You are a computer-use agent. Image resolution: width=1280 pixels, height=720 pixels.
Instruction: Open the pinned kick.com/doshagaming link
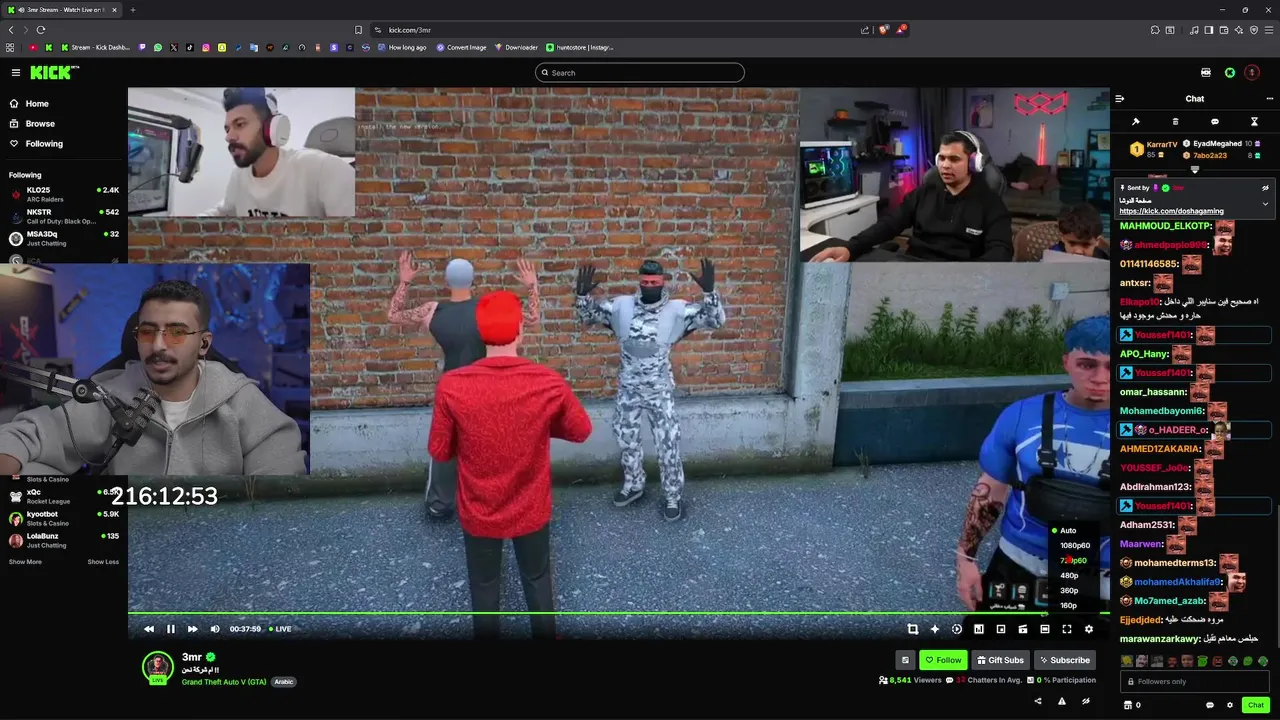click(1171, 211)
